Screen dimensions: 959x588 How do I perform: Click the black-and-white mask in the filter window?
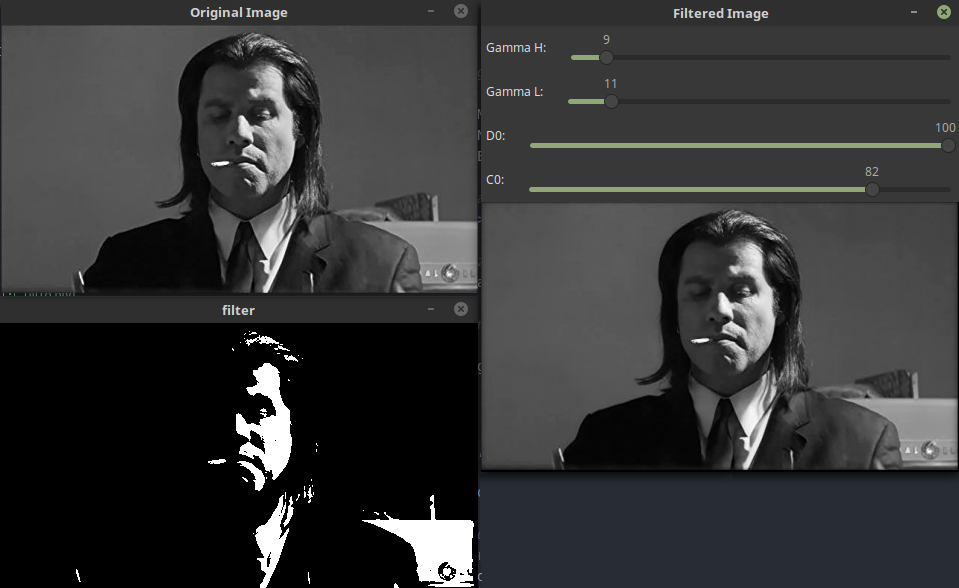tap(238, 455)
